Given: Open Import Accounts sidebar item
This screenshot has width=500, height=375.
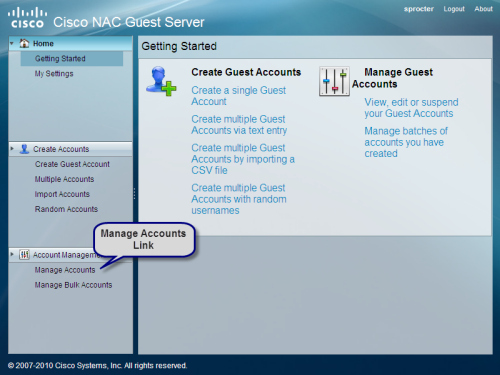Looking at the screenshot, I should [62, 194].
